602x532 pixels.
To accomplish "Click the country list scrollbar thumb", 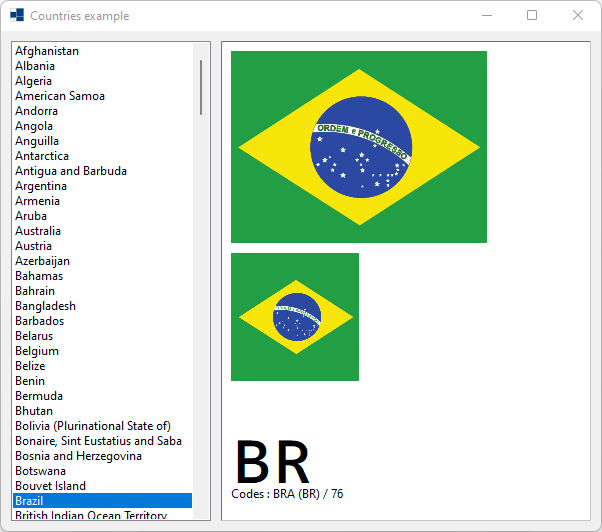I will pyautogui.click(x=201, y=88).
